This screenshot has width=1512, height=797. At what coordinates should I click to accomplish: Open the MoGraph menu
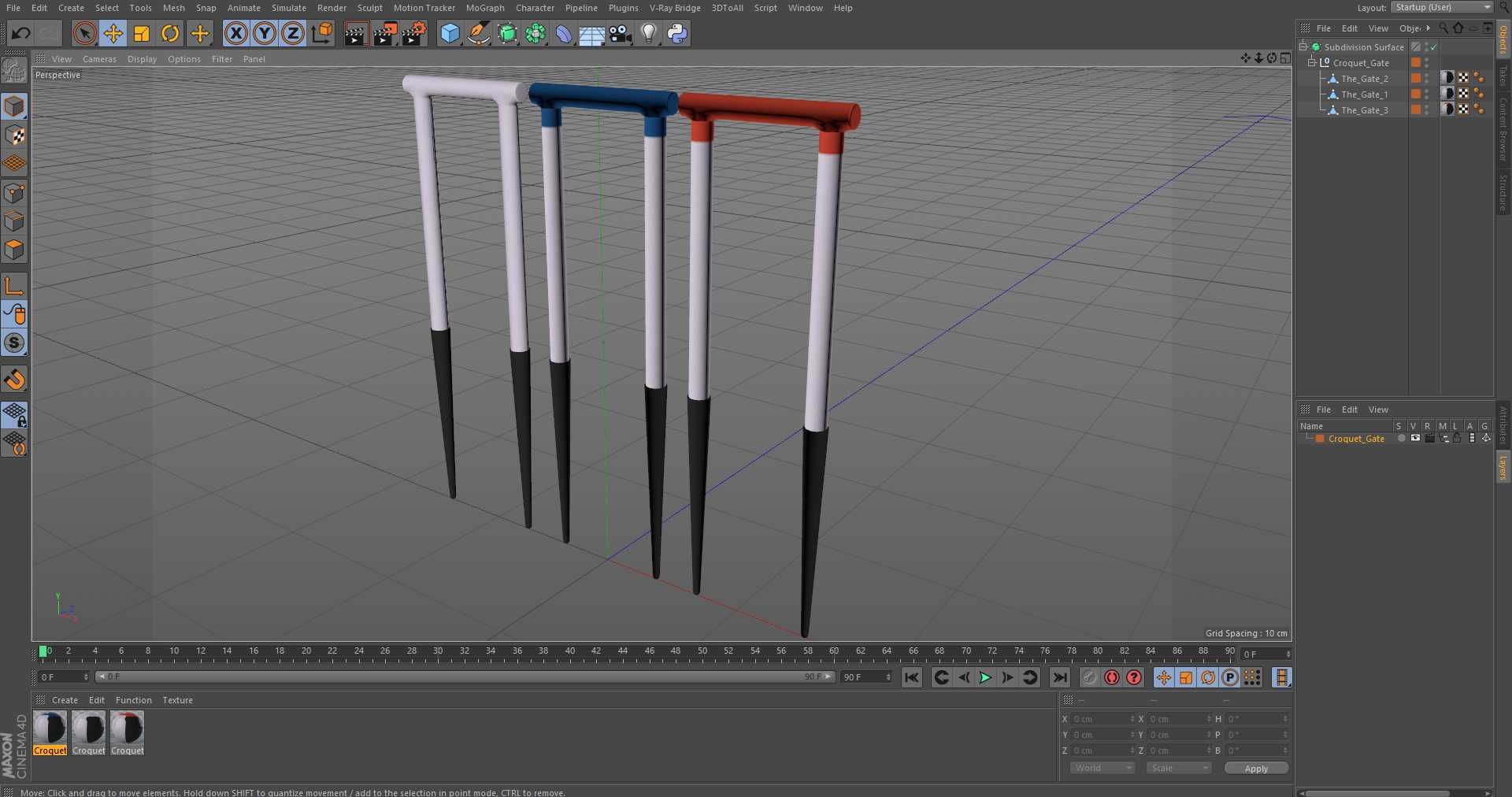pyautogui.click(x=485, y=8)
